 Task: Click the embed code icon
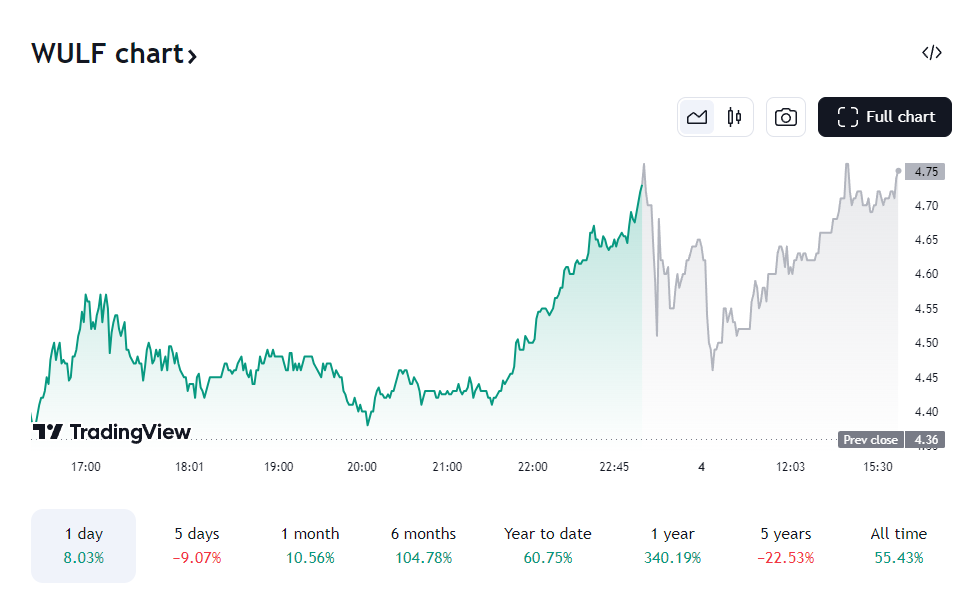tap(931, 53)
